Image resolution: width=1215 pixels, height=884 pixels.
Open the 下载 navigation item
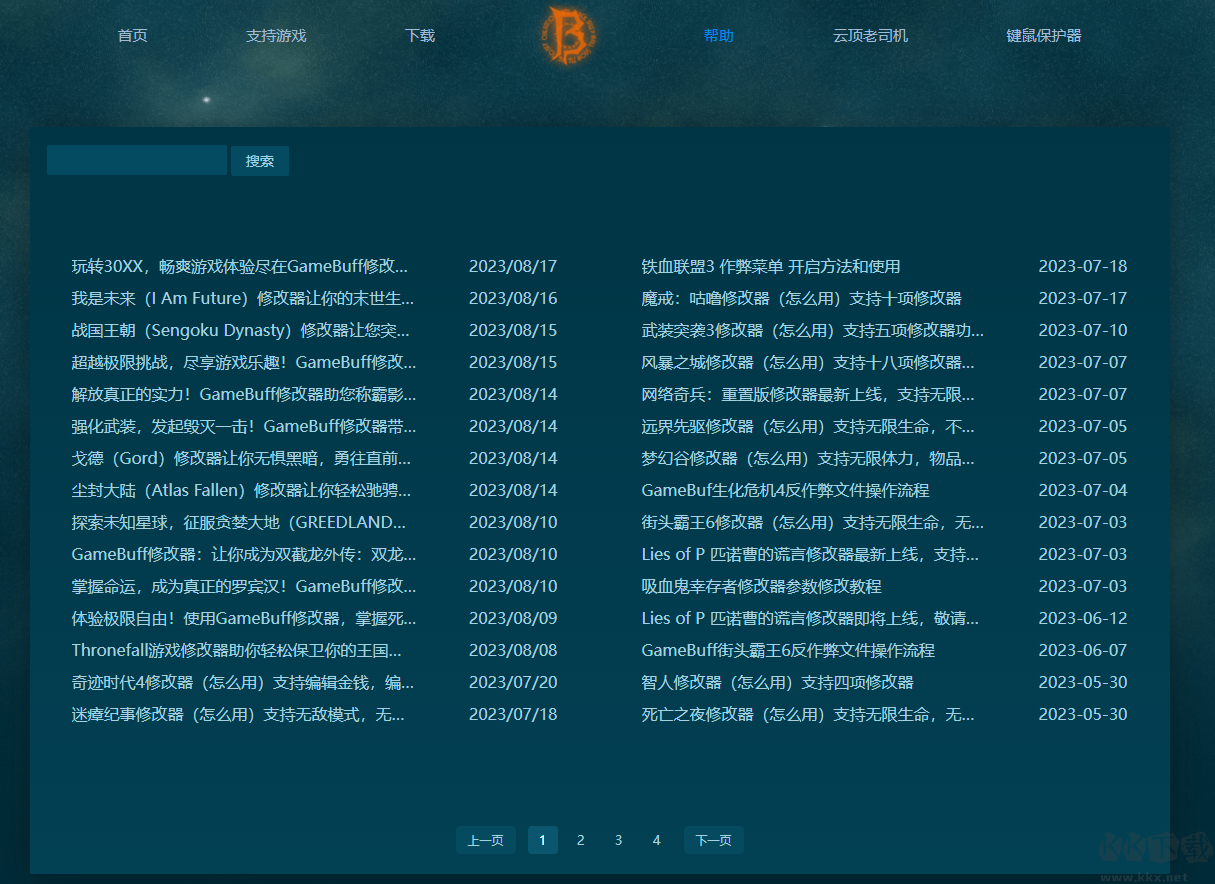tap(419, 35)
